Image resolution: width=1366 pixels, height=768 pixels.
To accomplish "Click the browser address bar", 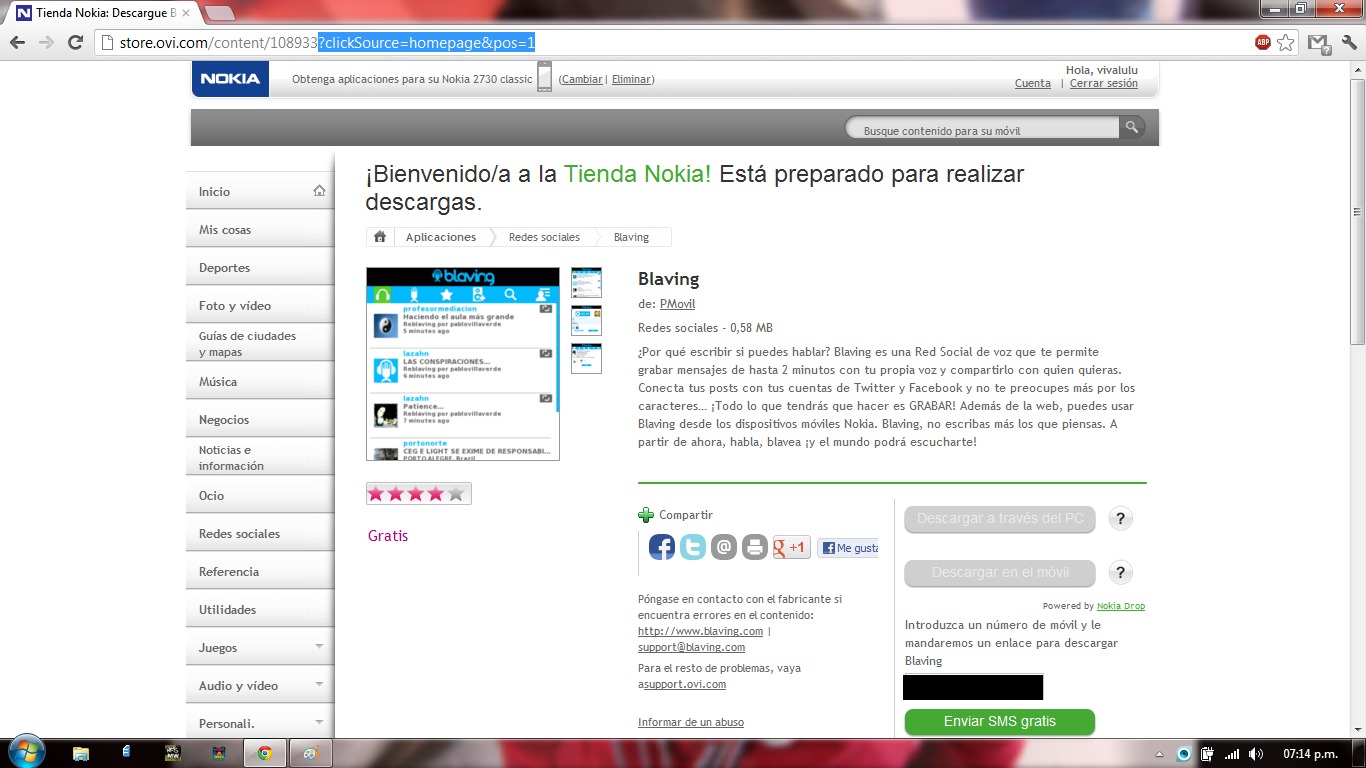I will (x=674, y=42).
